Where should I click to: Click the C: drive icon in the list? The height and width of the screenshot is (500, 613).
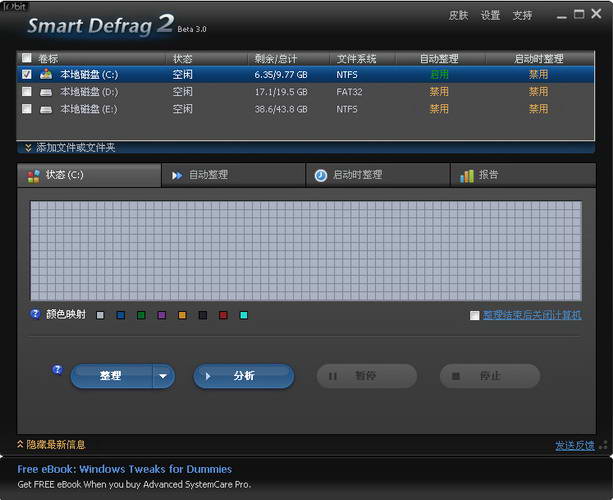tap(46, 74)
